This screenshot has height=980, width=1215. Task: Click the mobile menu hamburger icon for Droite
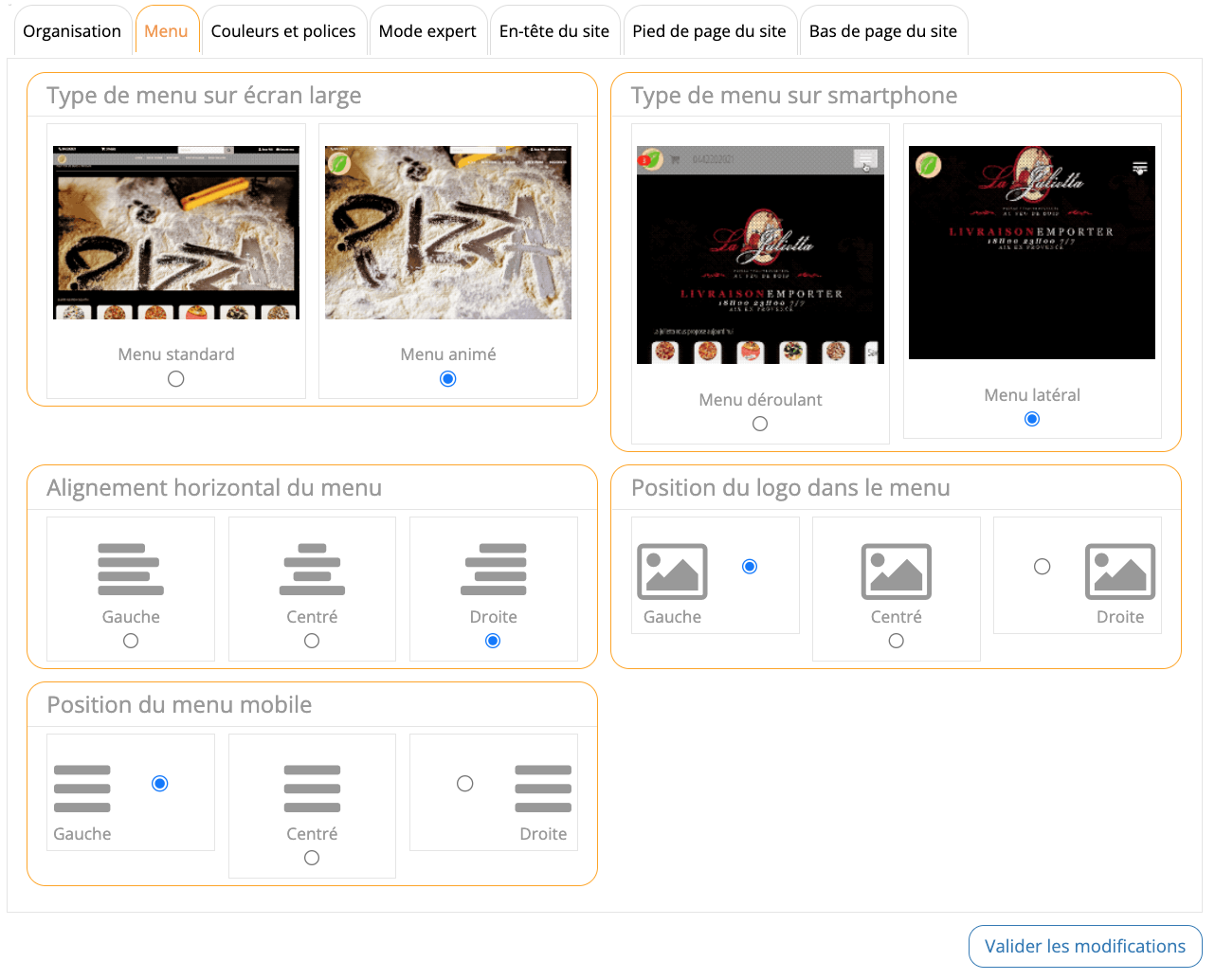click(543, 789)
